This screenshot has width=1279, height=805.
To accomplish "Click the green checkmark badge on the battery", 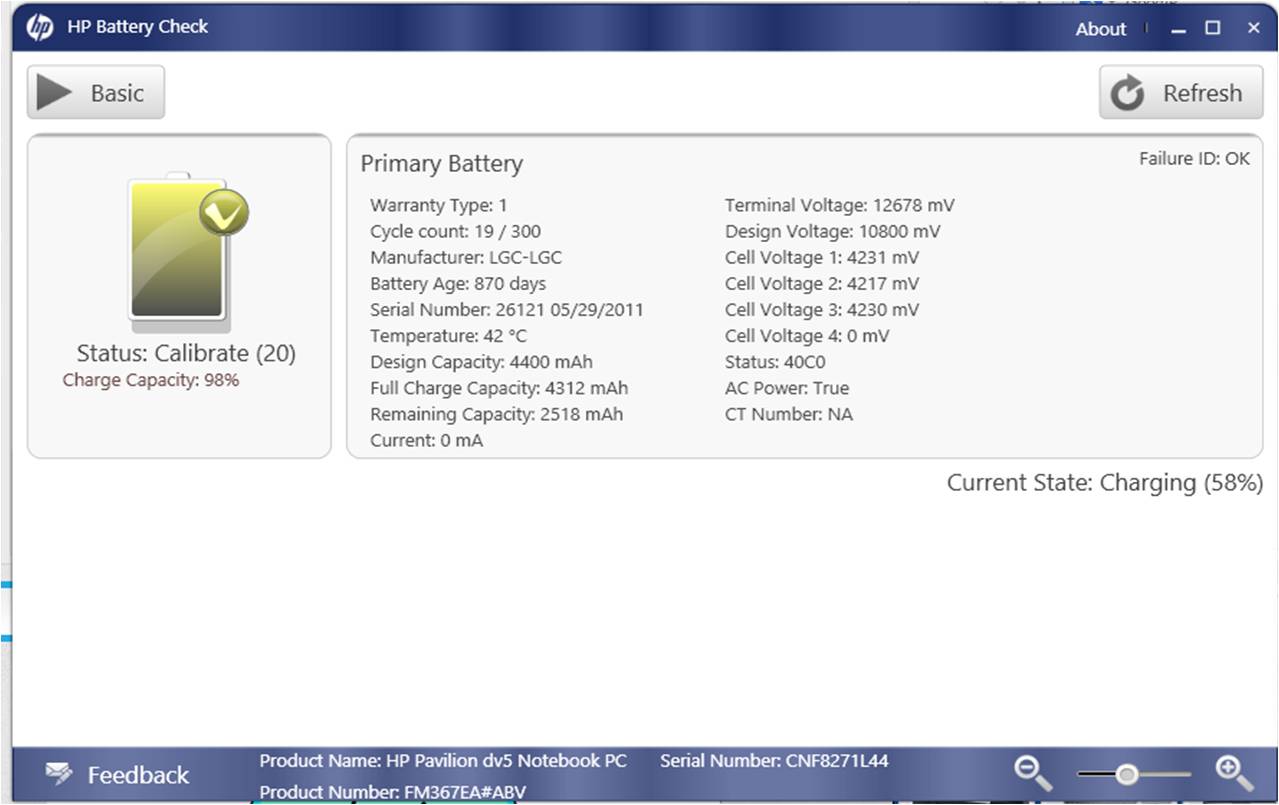I will 221,213.
